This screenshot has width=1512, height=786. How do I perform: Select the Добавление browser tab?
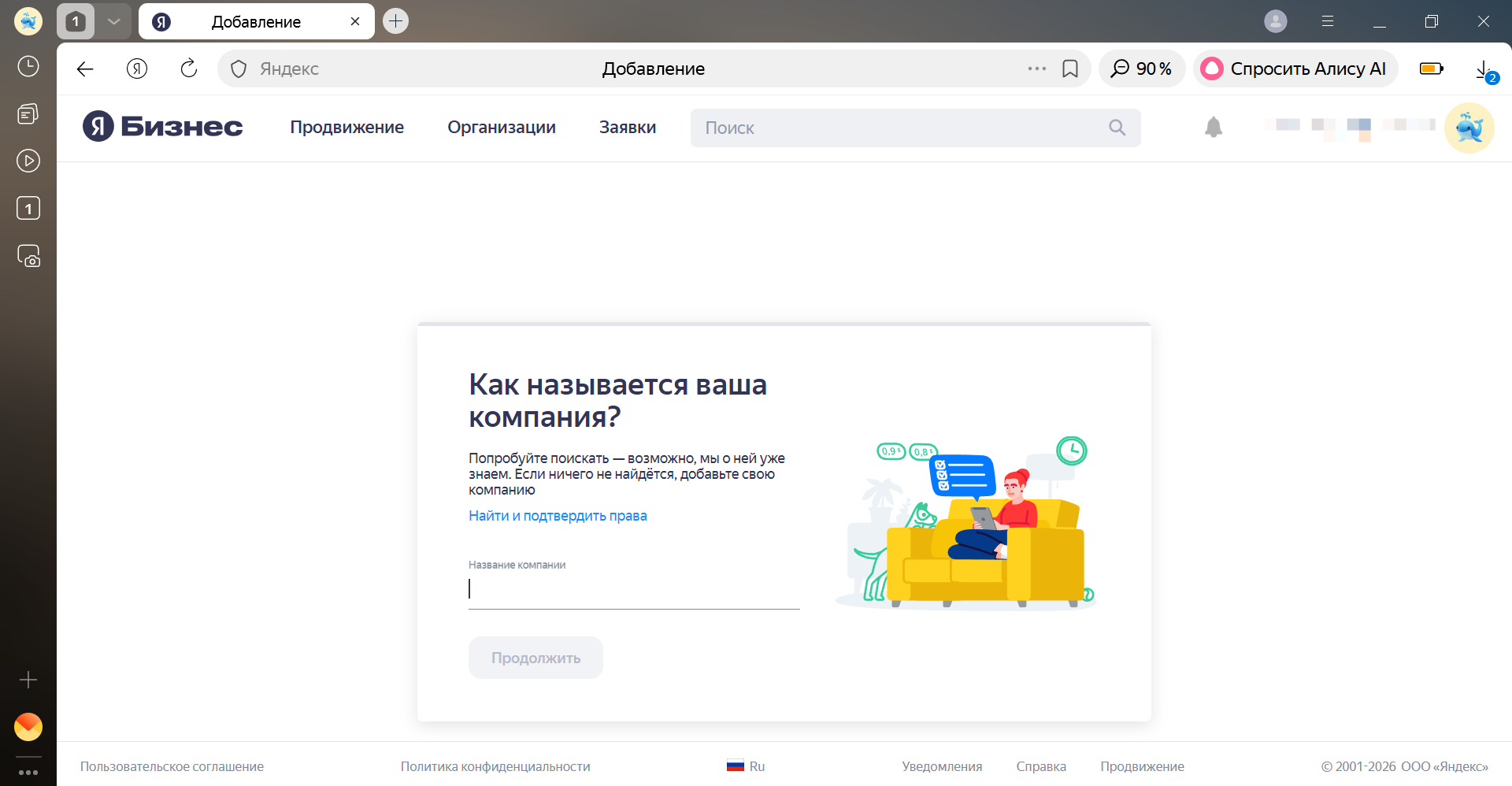point(256,21)
